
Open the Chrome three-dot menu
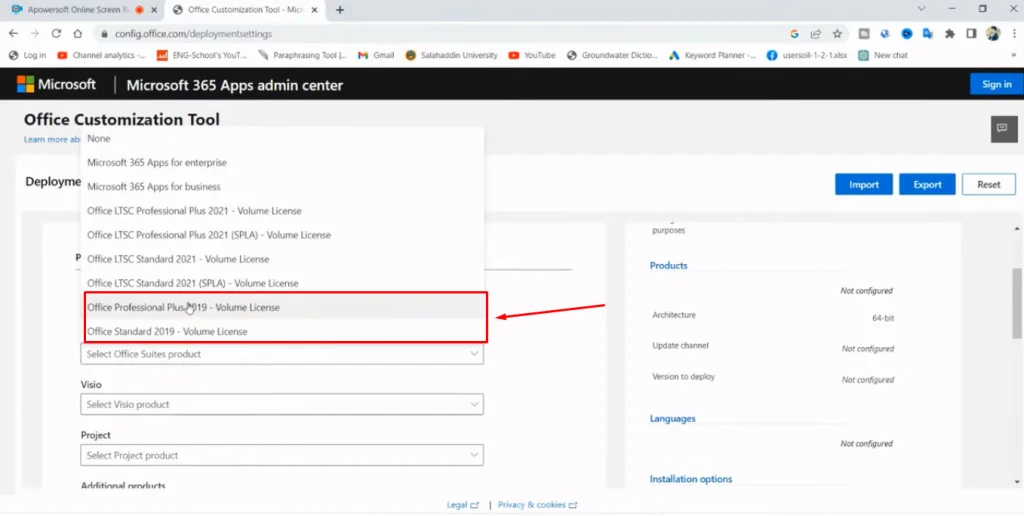1014,34
